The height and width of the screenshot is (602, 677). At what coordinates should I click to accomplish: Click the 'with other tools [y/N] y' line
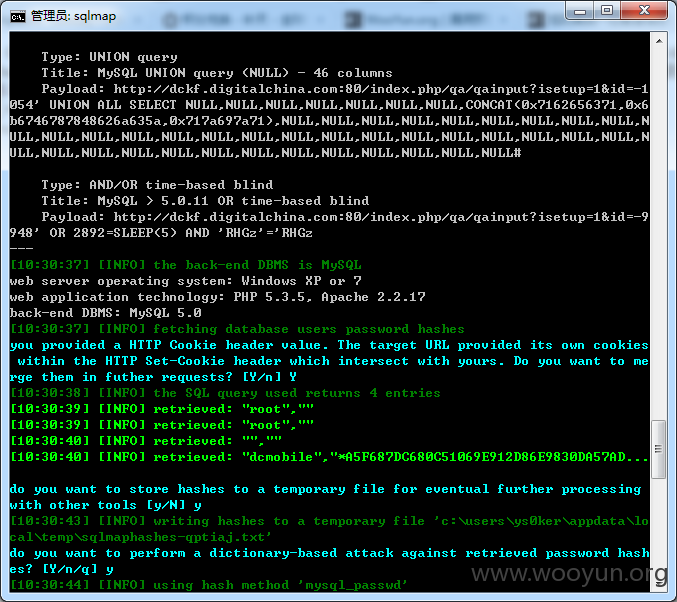(x=105, y=505)
